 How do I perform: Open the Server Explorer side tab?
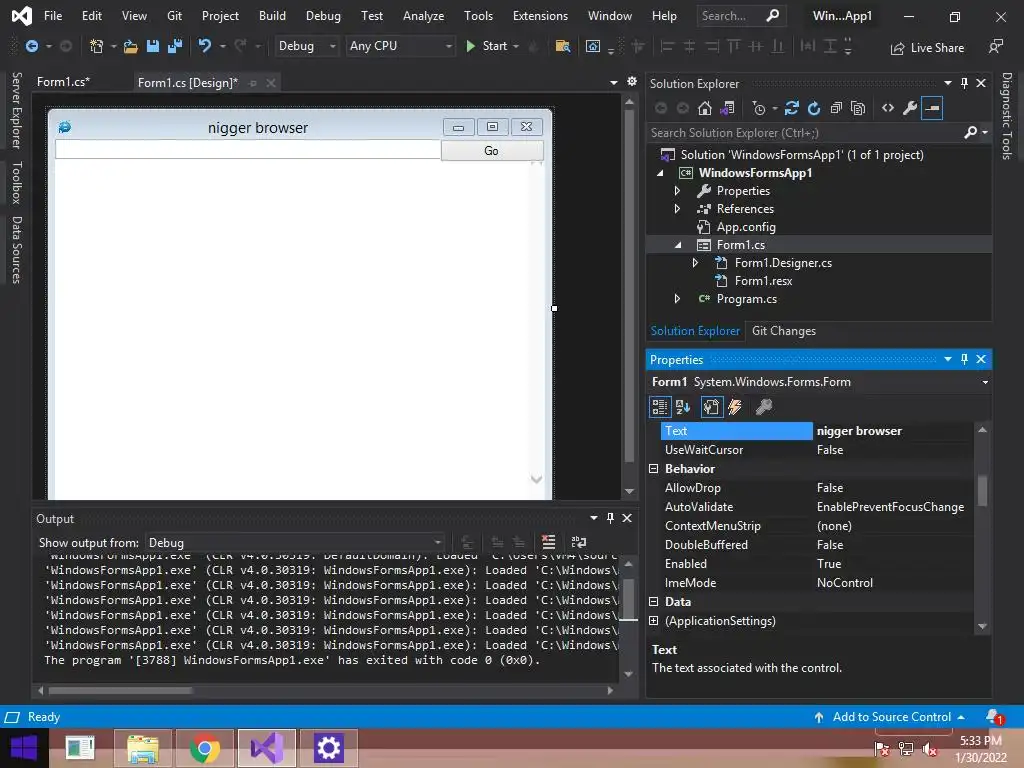pyautogui.click(x=17, y=110)
